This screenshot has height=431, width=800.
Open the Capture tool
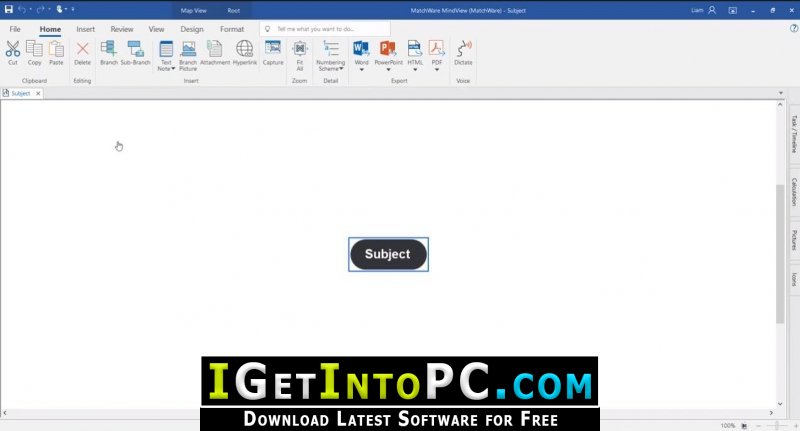(272, 48)
